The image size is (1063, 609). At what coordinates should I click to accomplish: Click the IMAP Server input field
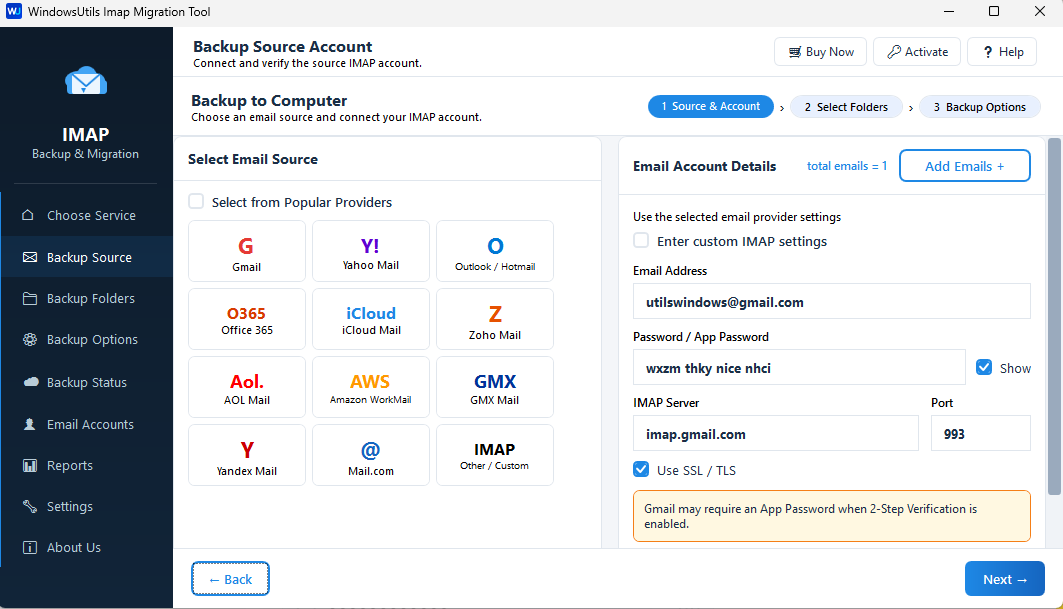(x=776, y=433)
